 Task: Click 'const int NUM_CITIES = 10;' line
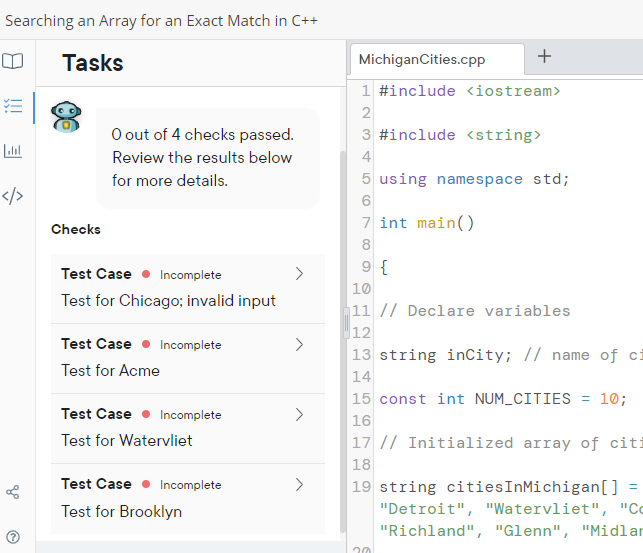click(x=503, y=399)
